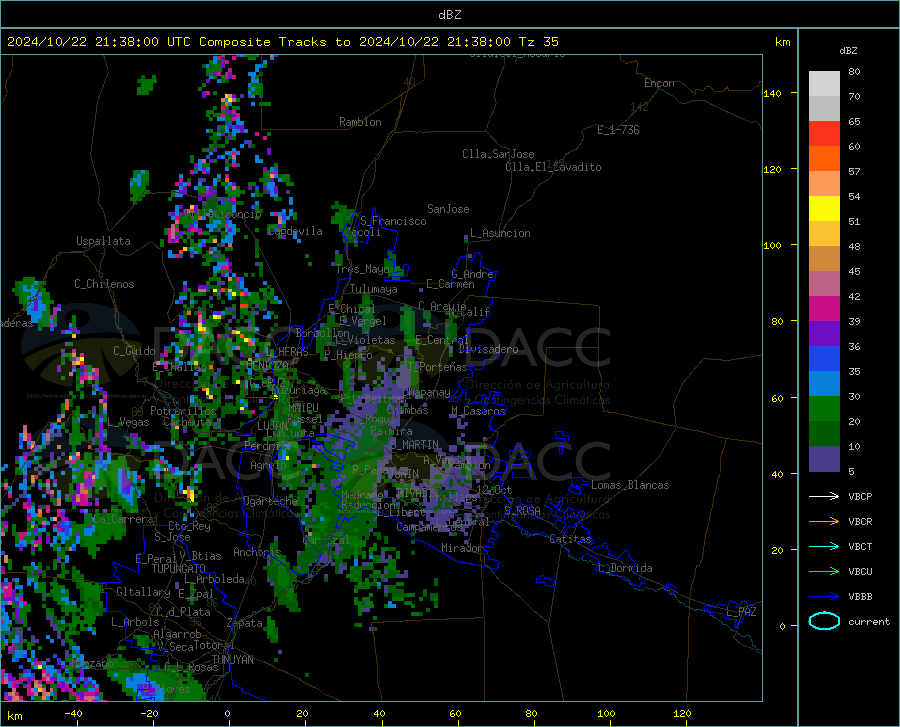Click the 'Zapata' map label
Viewport: 900px width, 727px height.
pyautogui.click(x=245, y=623)
